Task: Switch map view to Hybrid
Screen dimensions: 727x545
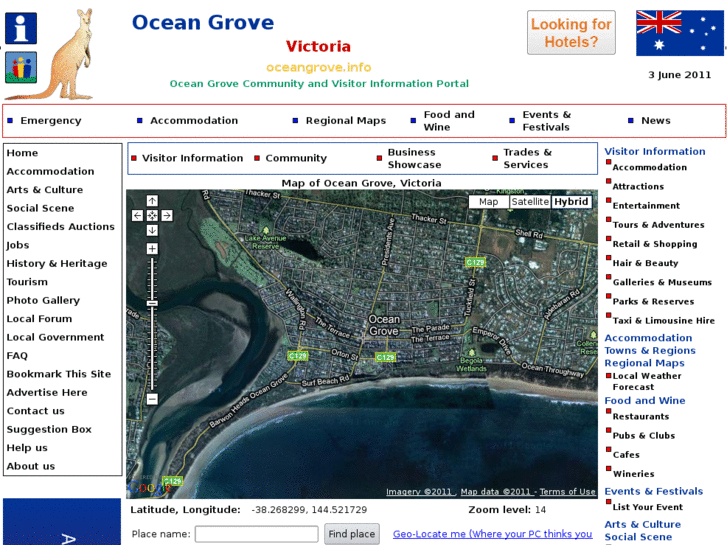Action: tap(571, 202)
